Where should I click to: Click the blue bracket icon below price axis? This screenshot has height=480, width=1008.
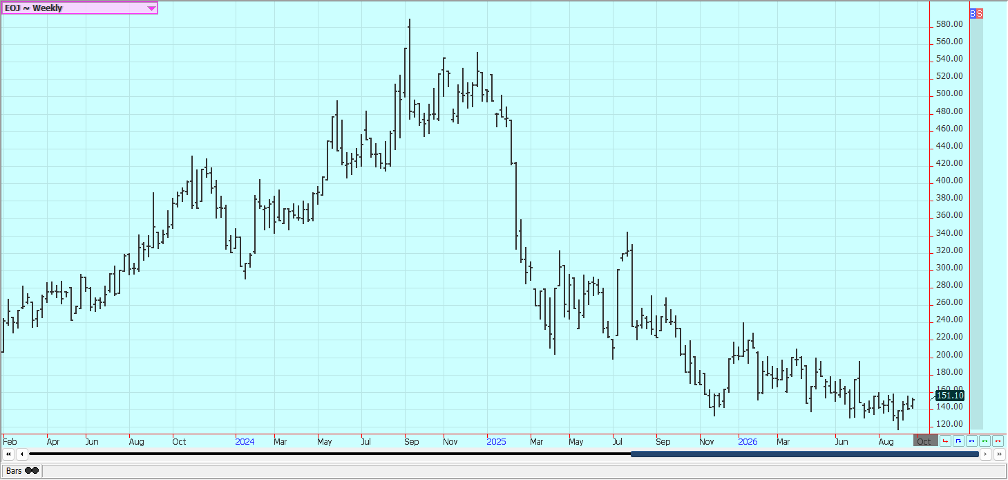point(958,441)
